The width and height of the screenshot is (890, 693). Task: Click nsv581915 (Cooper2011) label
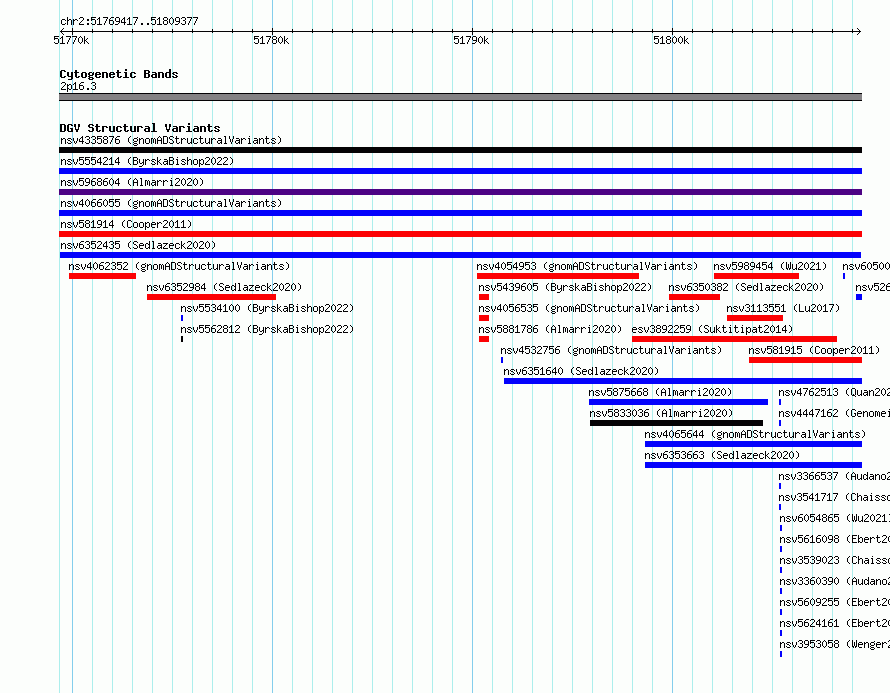pos(814,350)
